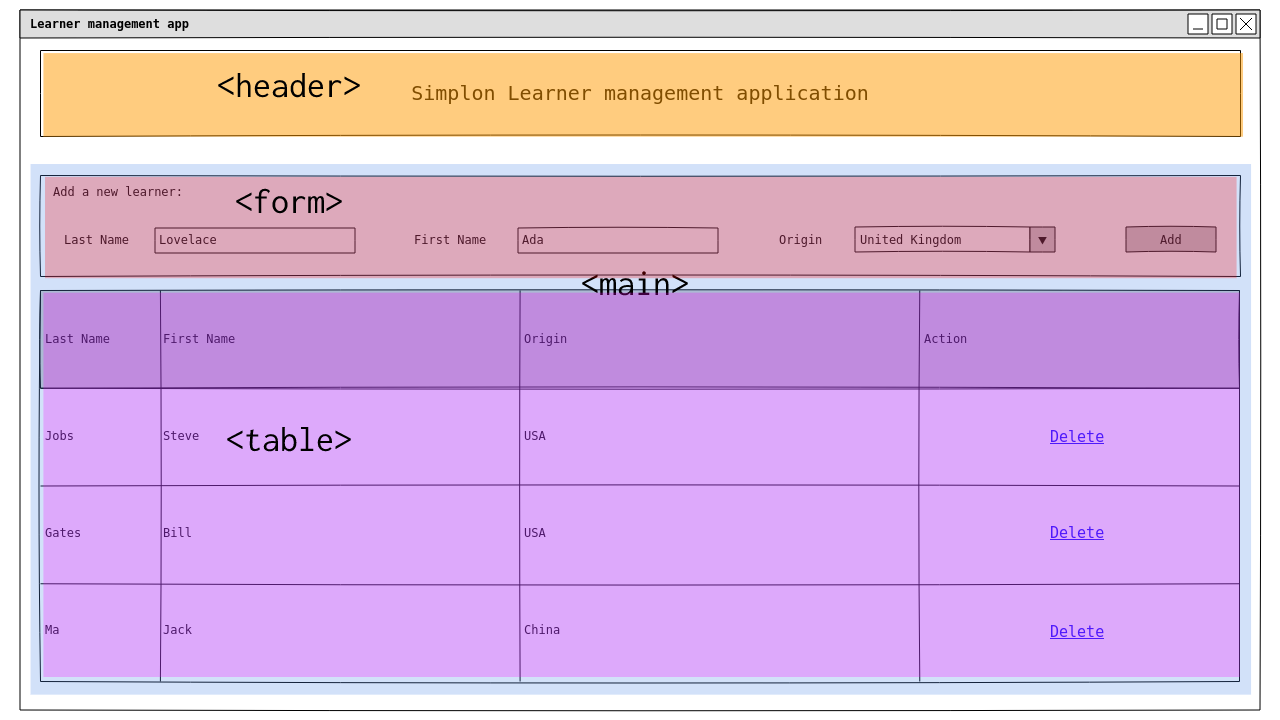This screenshot has height=720, width=1280.
Task: Close the Learner management app window
Action: pos(1245,24)
